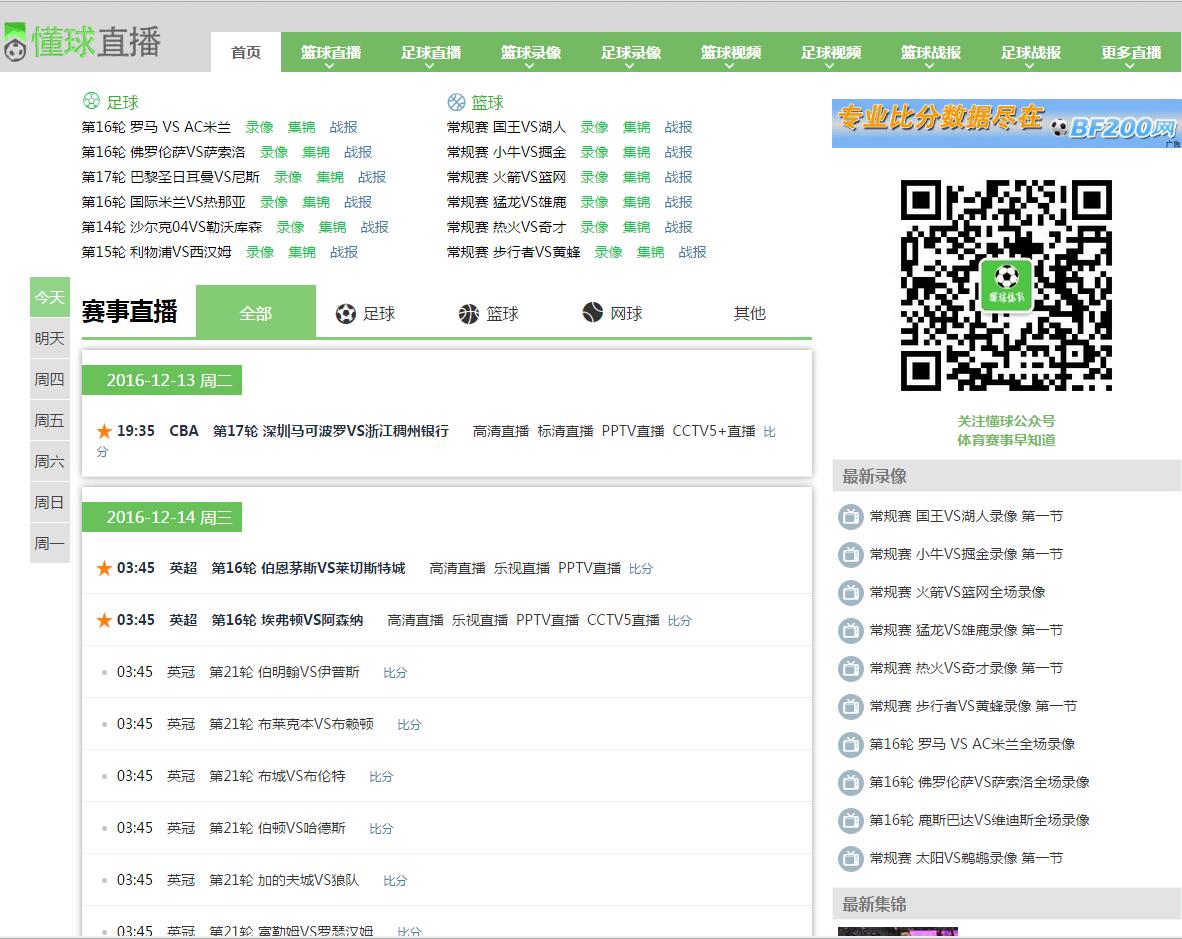Switch schedule to 周五

[x=50, y=421]
